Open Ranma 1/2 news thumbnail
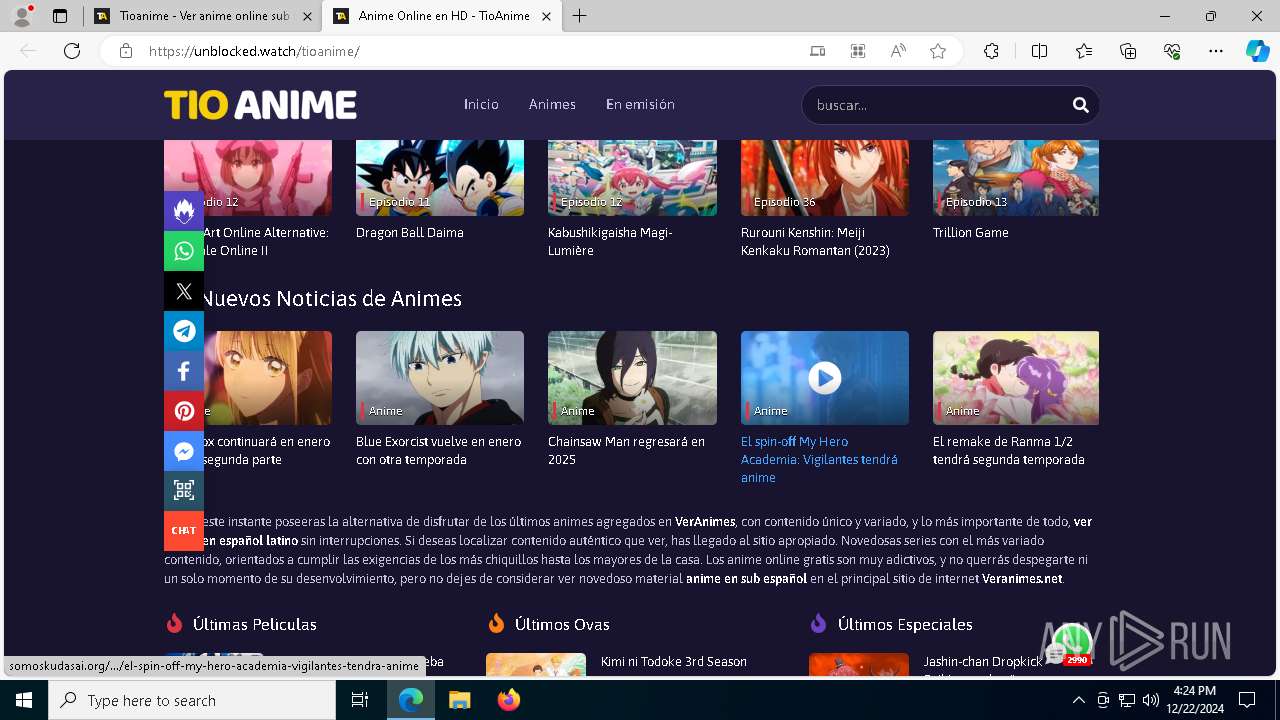This screenshot has width=1280, height=720. [1016, 378]
